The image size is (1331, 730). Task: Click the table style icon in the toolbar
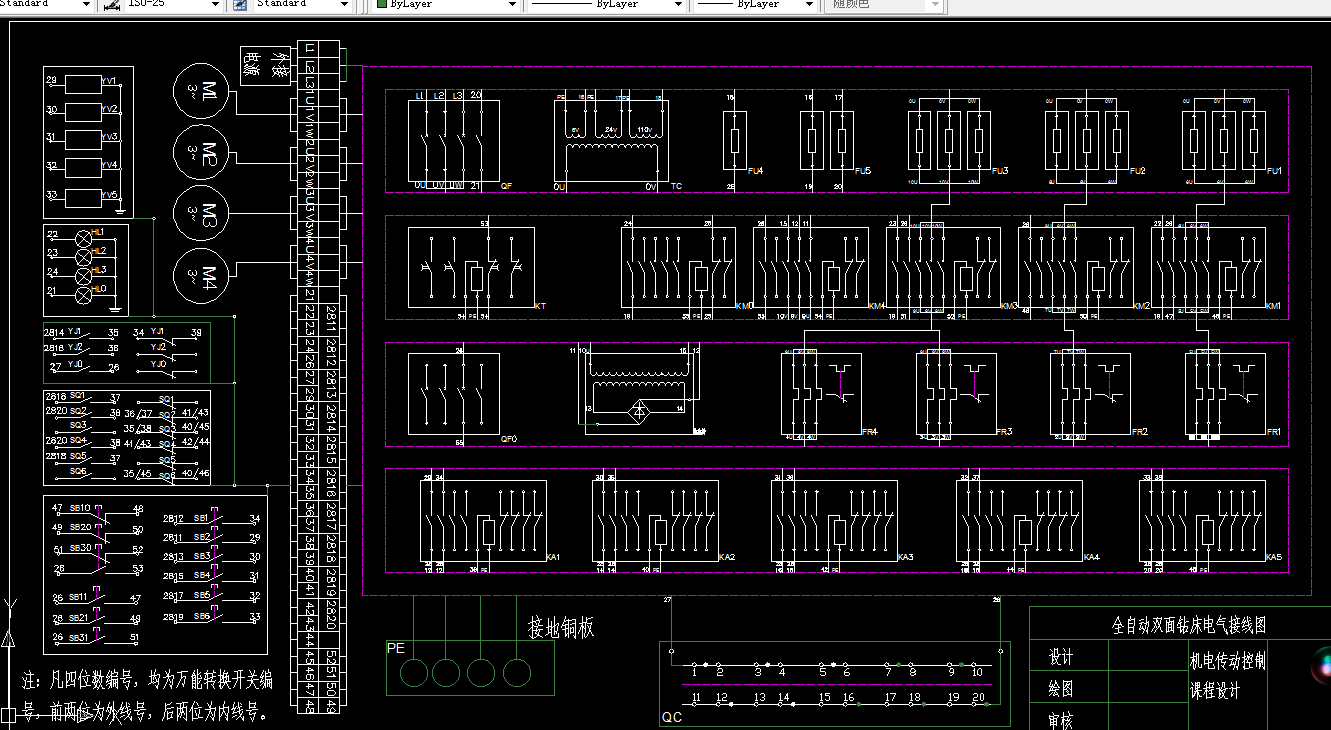pos(240,5)
